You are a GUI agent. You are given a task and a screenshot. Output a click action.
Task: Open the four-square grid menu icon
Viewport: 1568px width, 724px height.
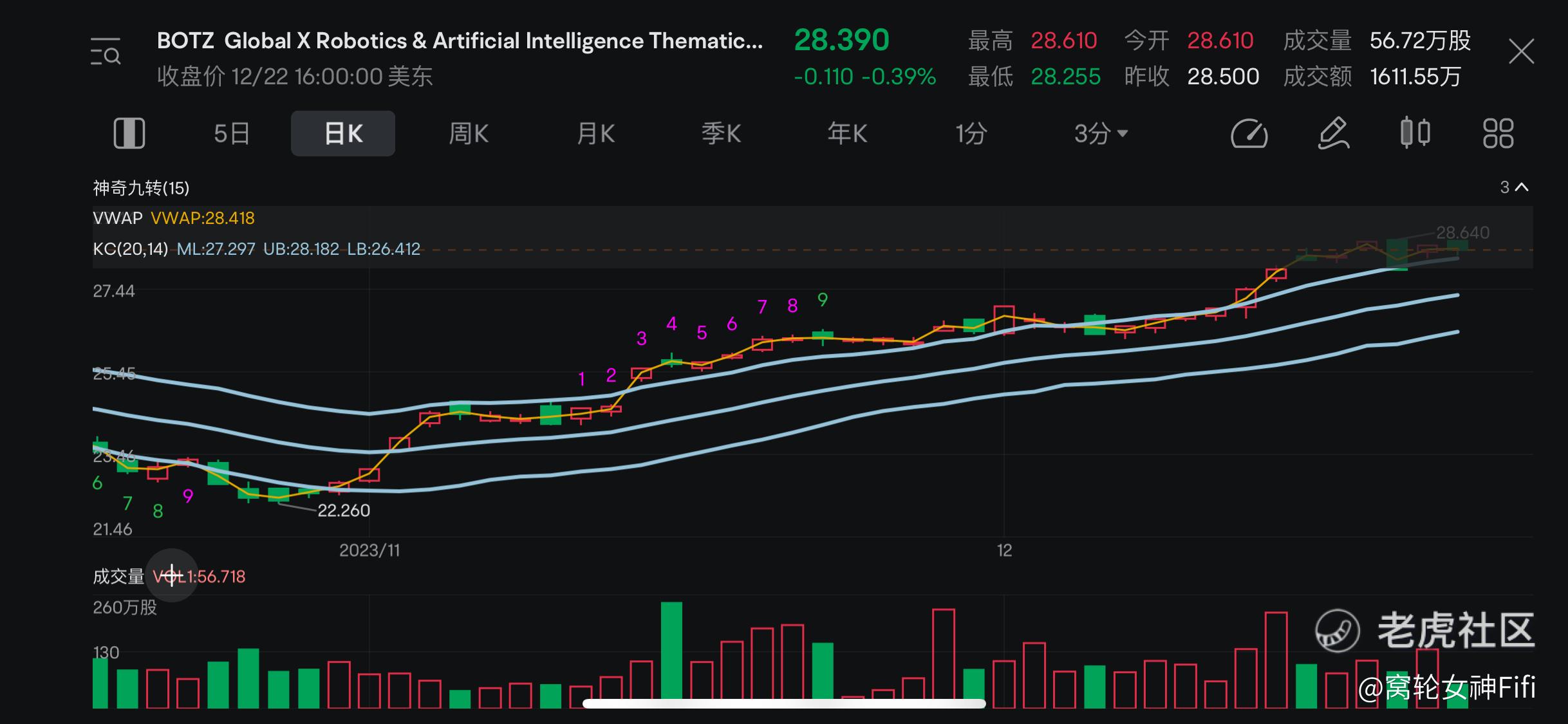click(1498, 133)
